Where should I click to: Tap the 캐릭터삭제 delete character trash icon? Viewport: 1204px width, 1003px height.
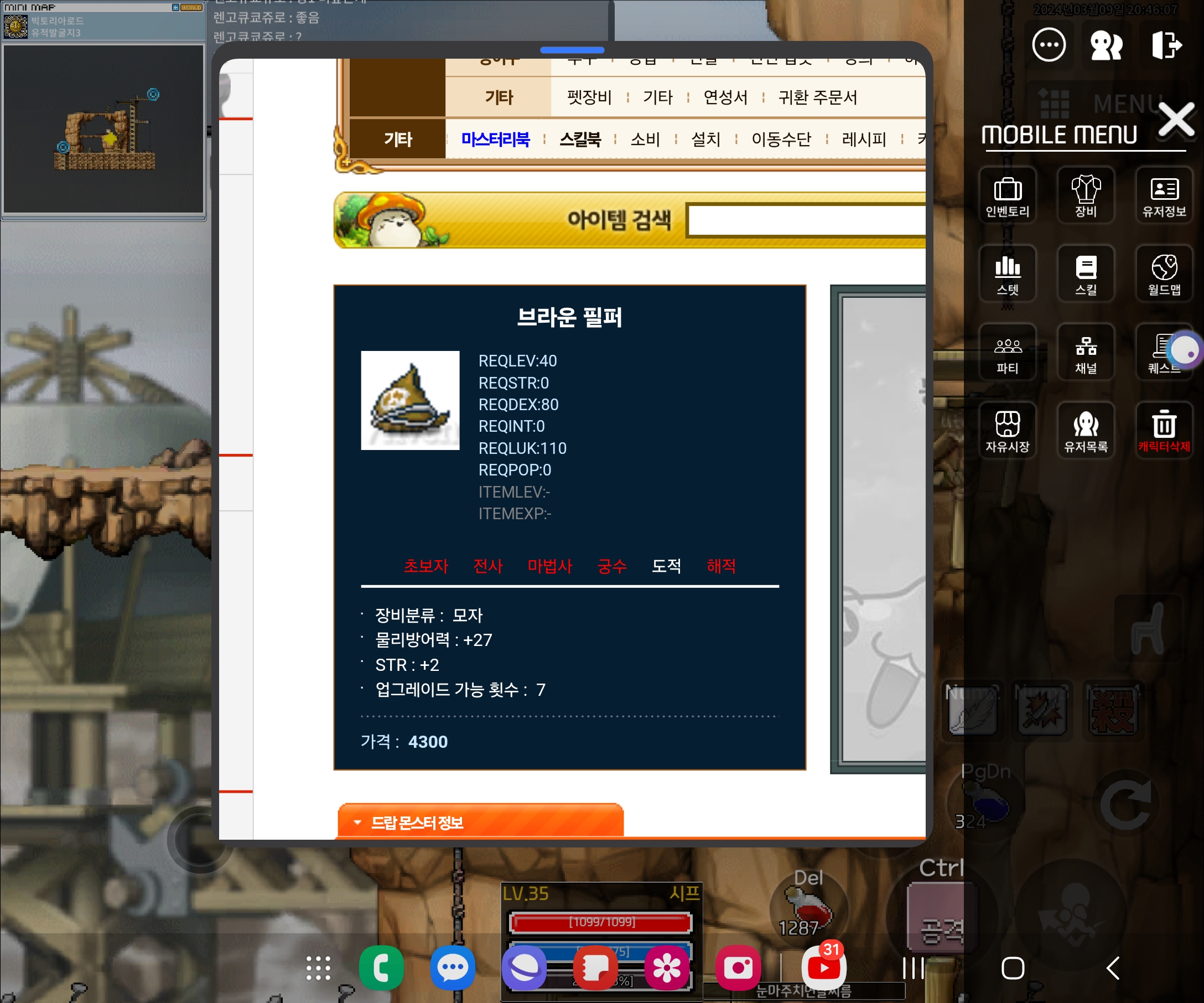click(x=1164, y=430)
